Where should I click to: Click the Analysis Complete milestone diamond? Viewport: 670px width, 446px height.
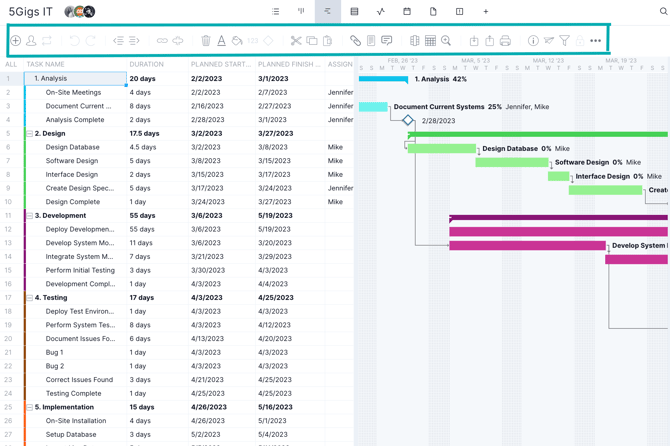[408, 120]
